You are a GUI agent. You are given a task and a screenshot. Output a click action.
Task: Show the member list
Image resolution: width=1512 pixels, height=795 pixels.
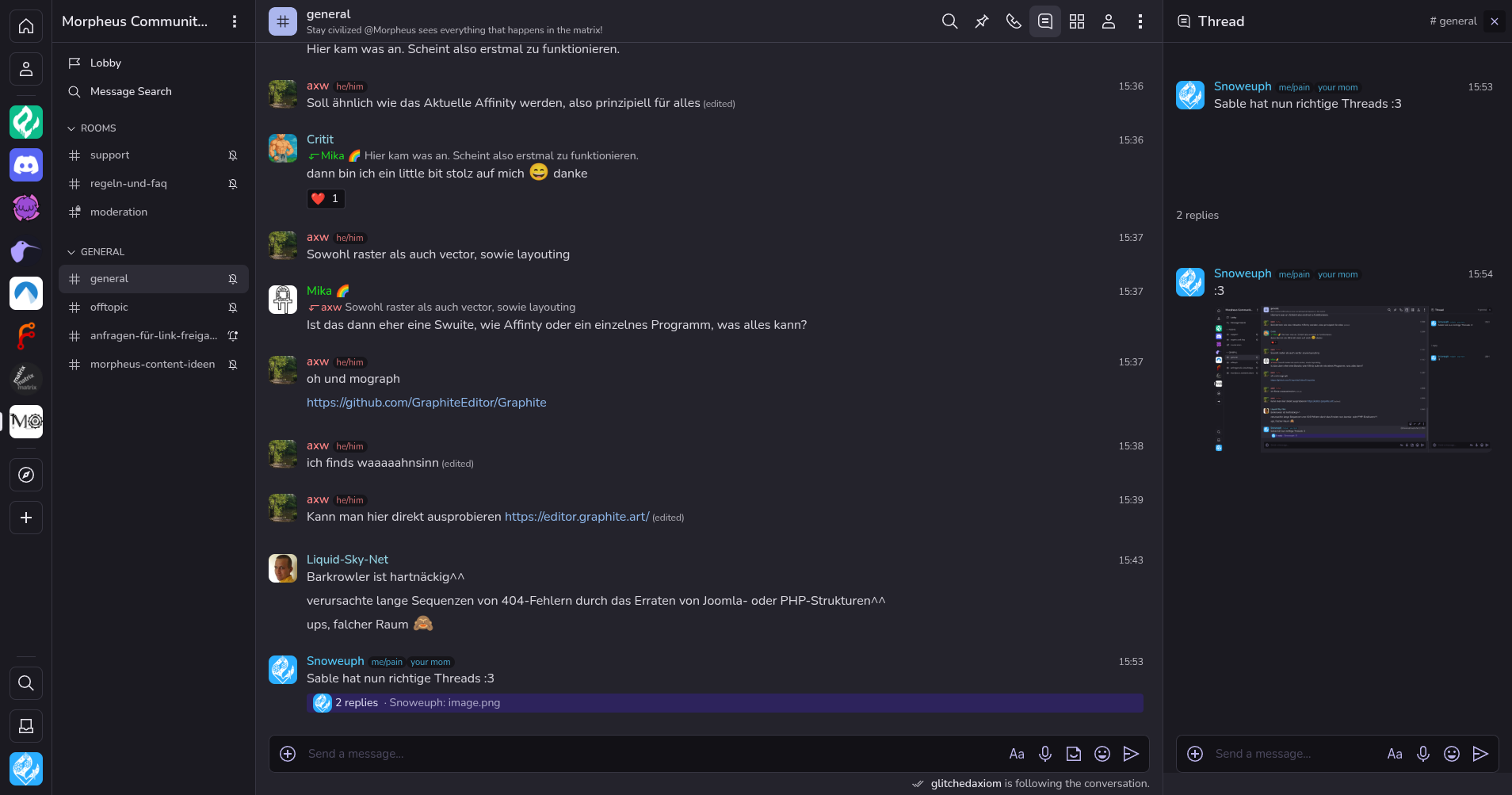click(x=1108, y=21)
